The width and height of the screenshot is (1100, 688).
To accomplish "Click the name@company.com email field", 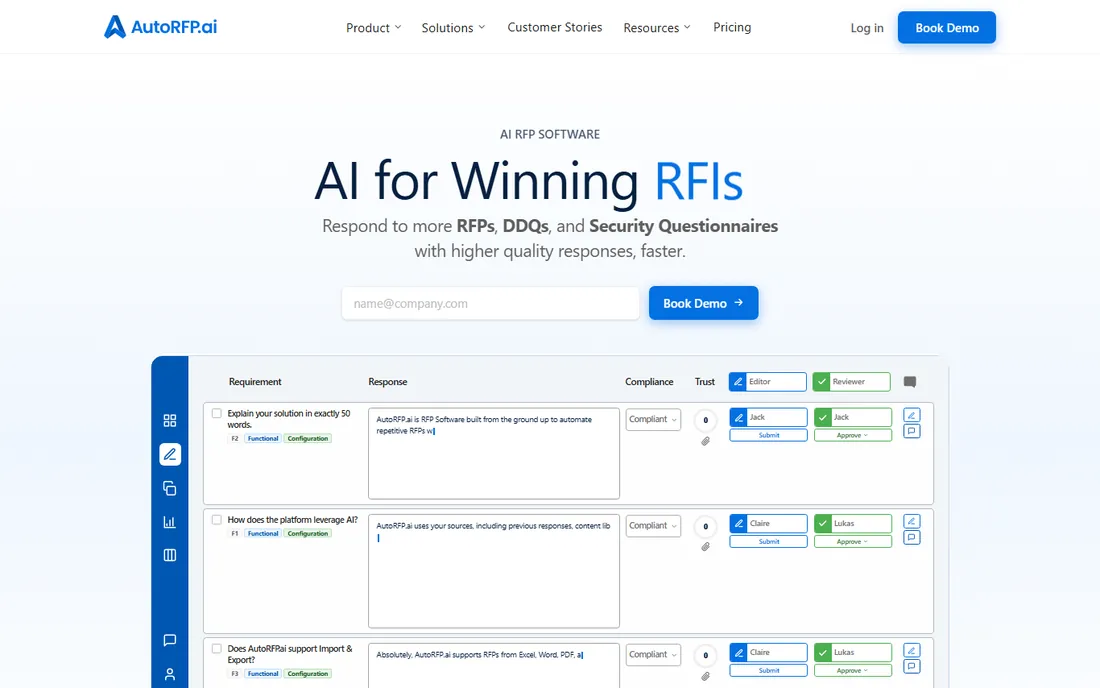I will [x=490, y=303].
